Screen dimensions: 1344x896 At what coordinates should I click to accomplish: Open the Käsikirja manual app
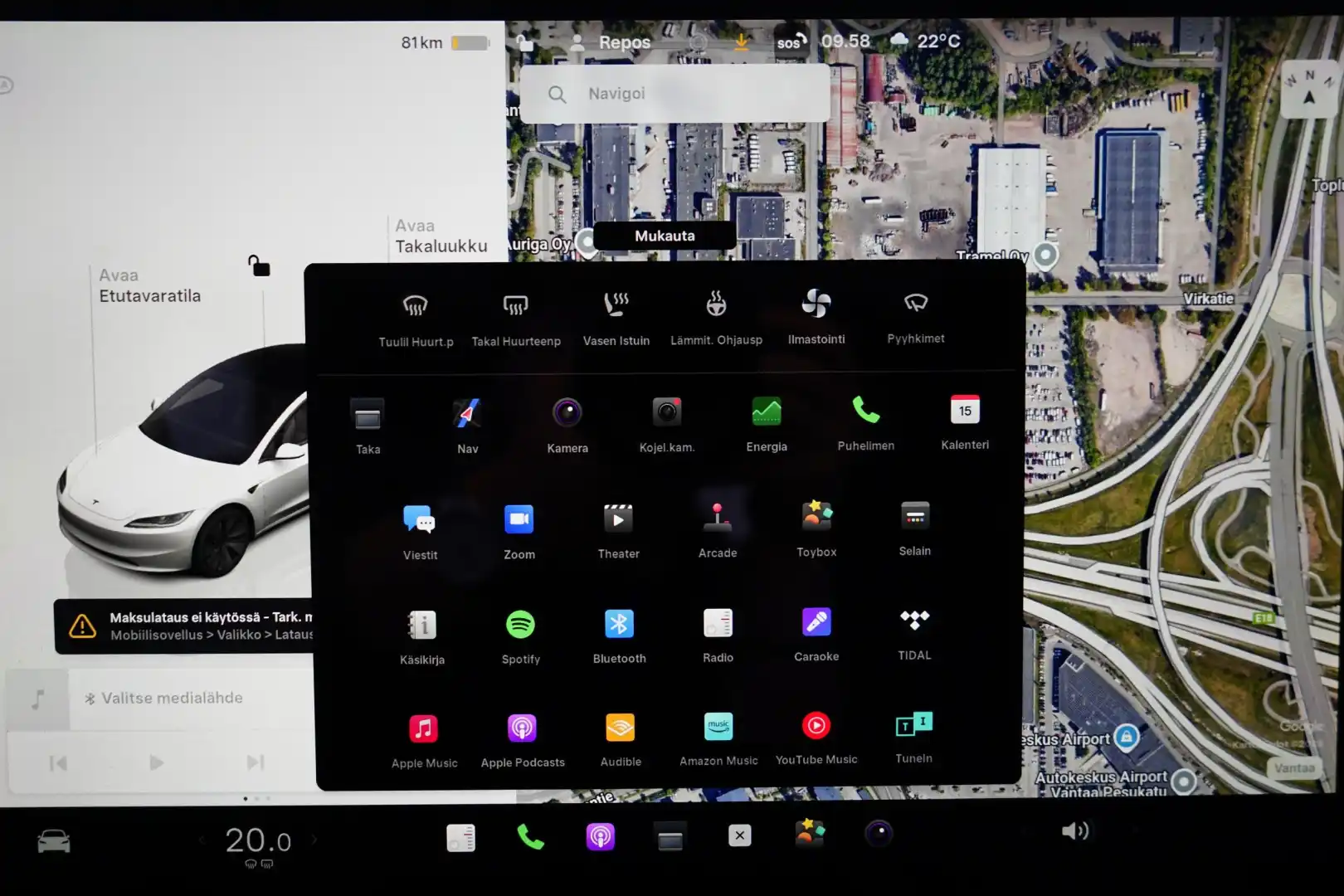(x=422, y=636)
